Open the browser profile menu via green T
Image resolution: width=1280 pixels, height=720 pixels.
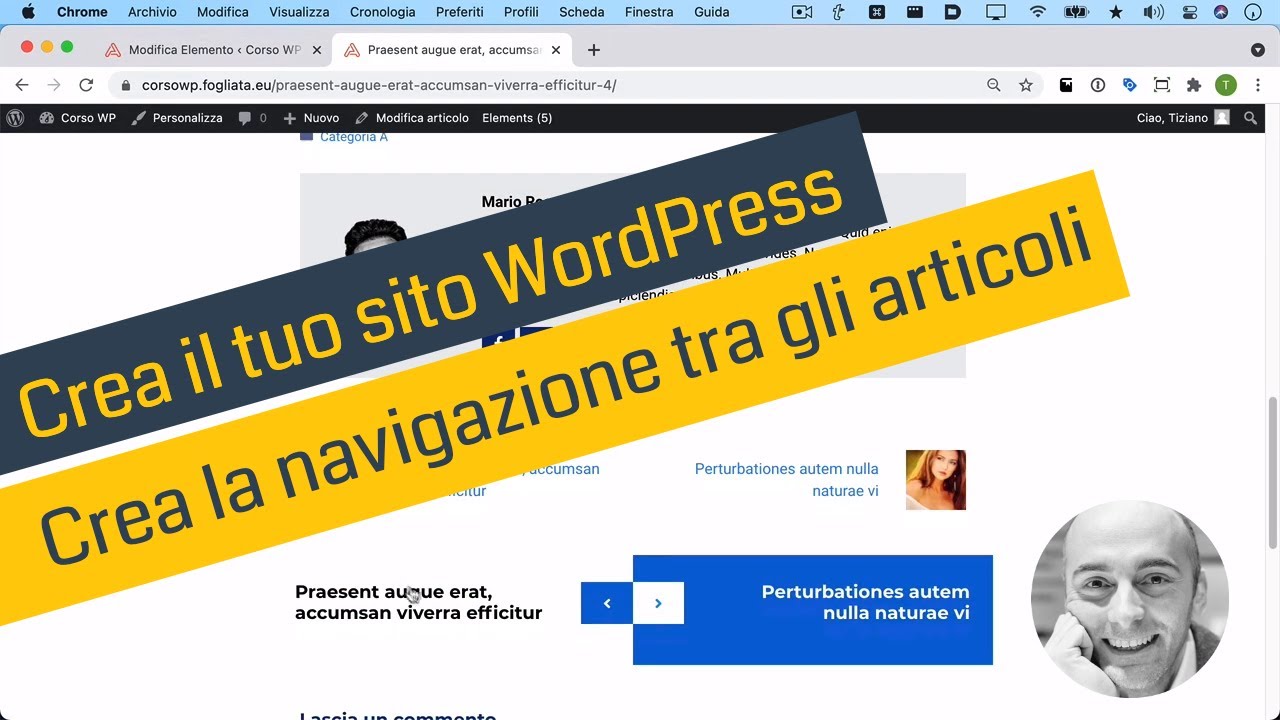coord(1225,85)
